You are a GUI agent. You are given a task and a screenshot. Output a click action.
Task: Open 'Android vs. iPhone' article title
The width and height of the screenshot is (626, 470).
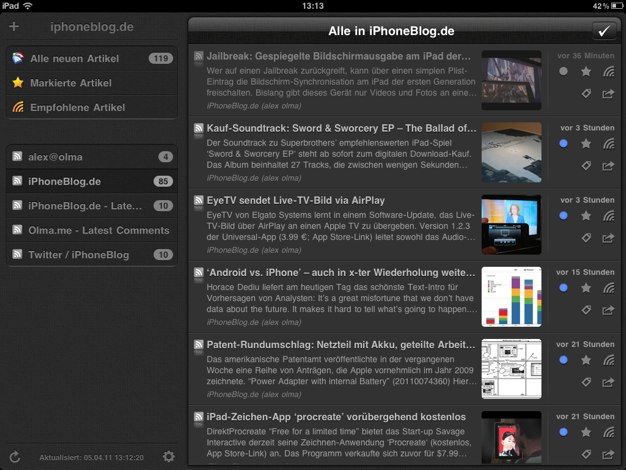point(341,273)
